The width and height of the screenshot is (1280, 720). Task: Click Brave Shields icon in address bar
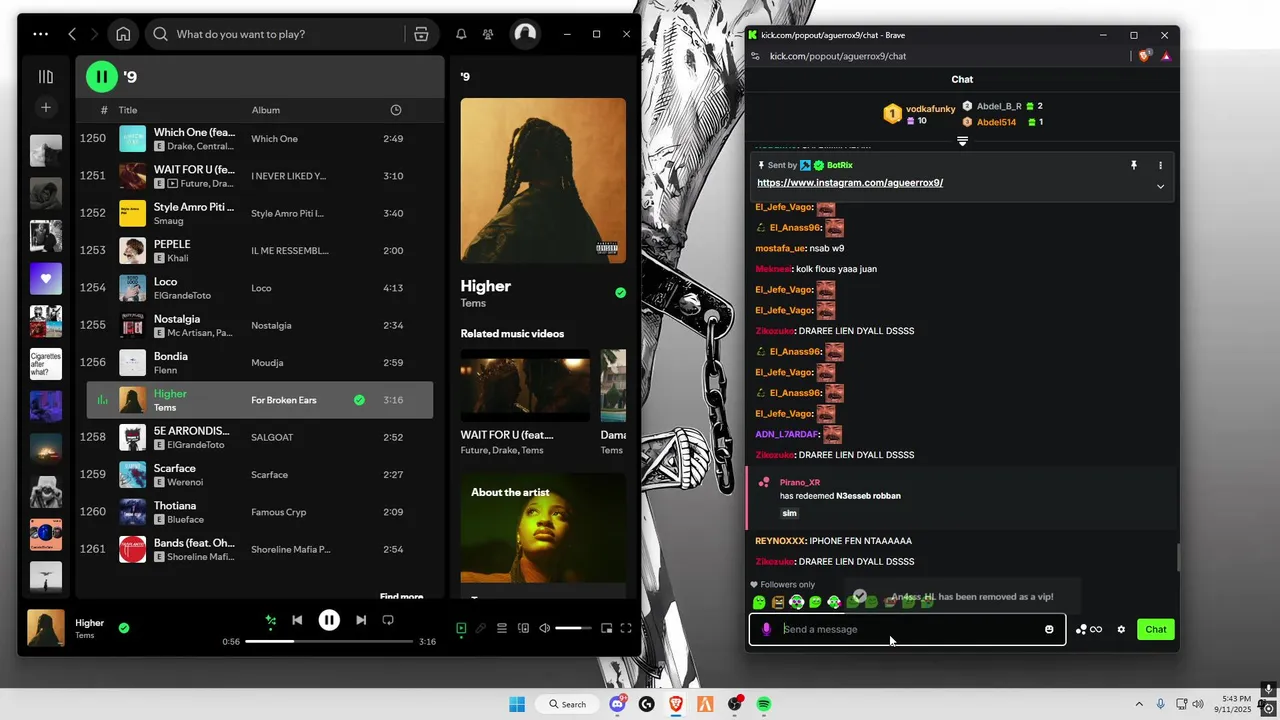1144,56
